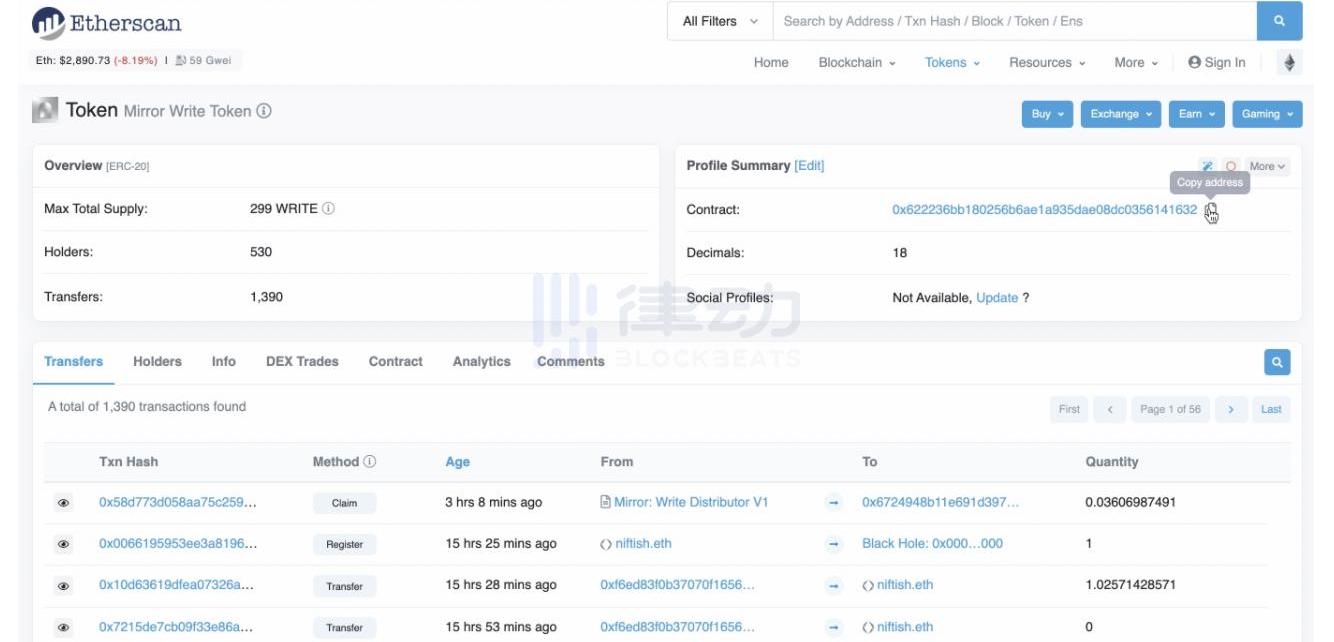Open the Exchange dropdown button
1334x642 pixels.
[1121, 114]
